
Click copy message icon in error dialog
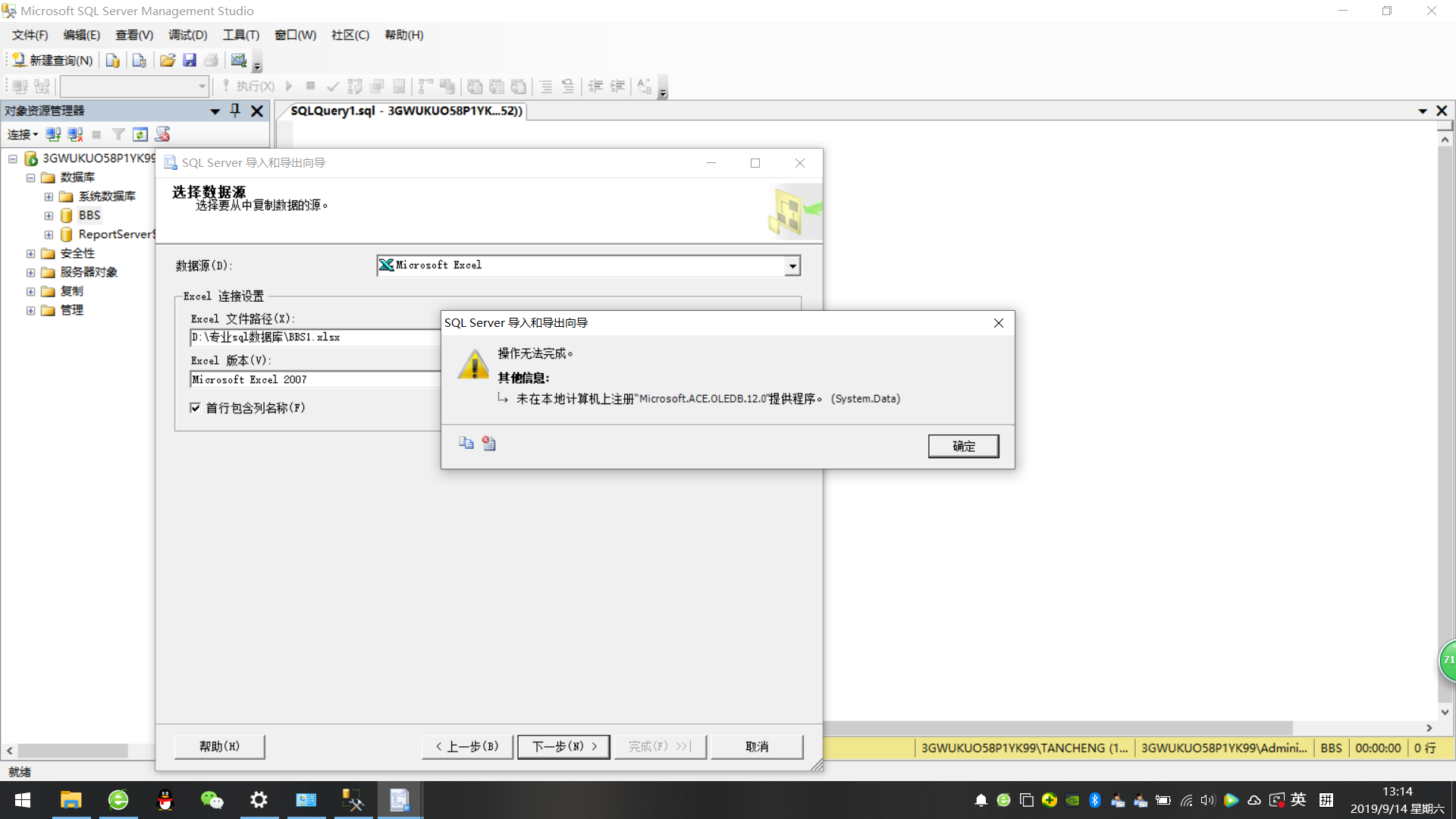(466, 444)
